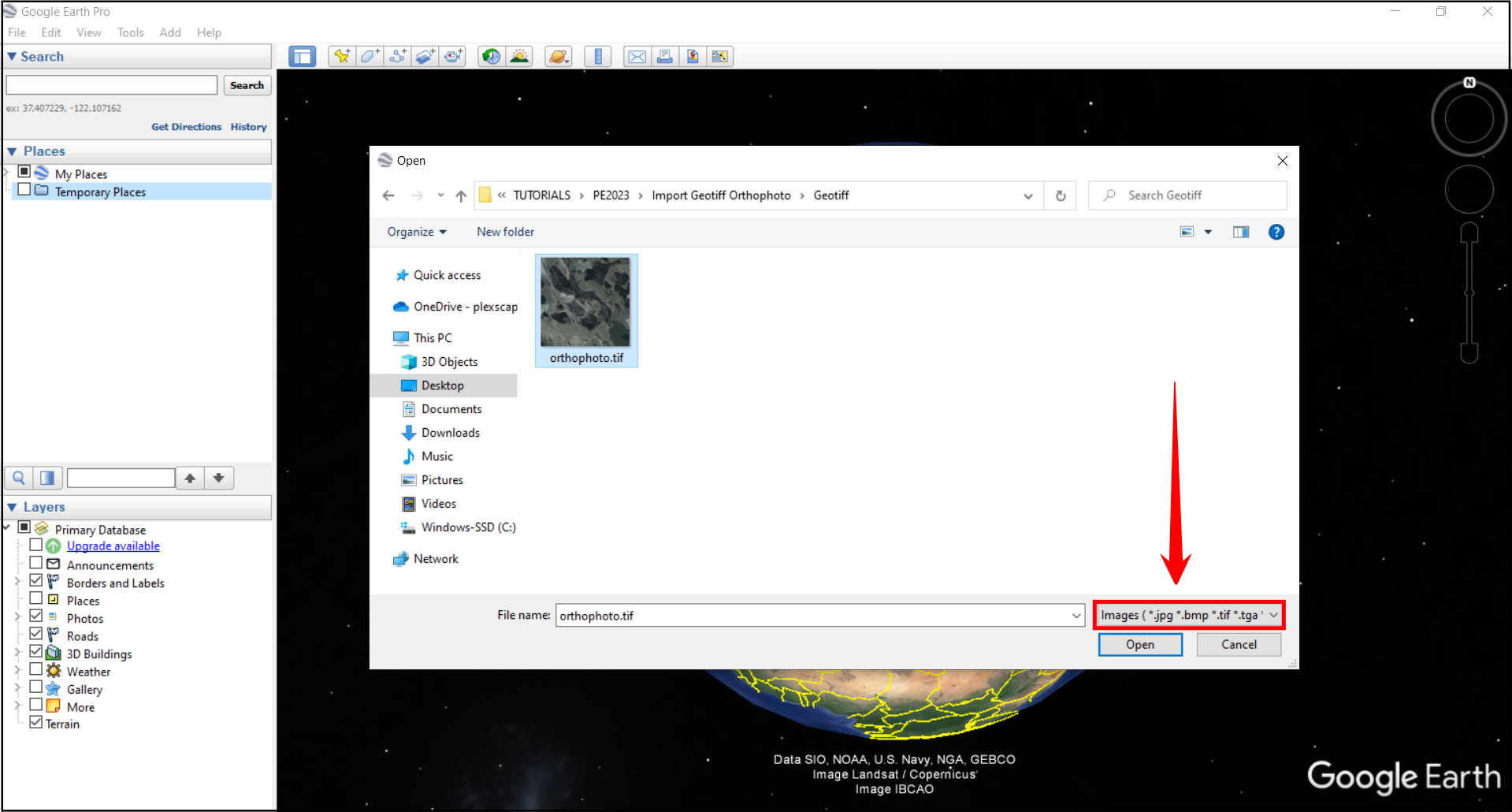Open dialog help question mark icon
This screenshot has height=812, width=1512.
[x=1276, y=232]
